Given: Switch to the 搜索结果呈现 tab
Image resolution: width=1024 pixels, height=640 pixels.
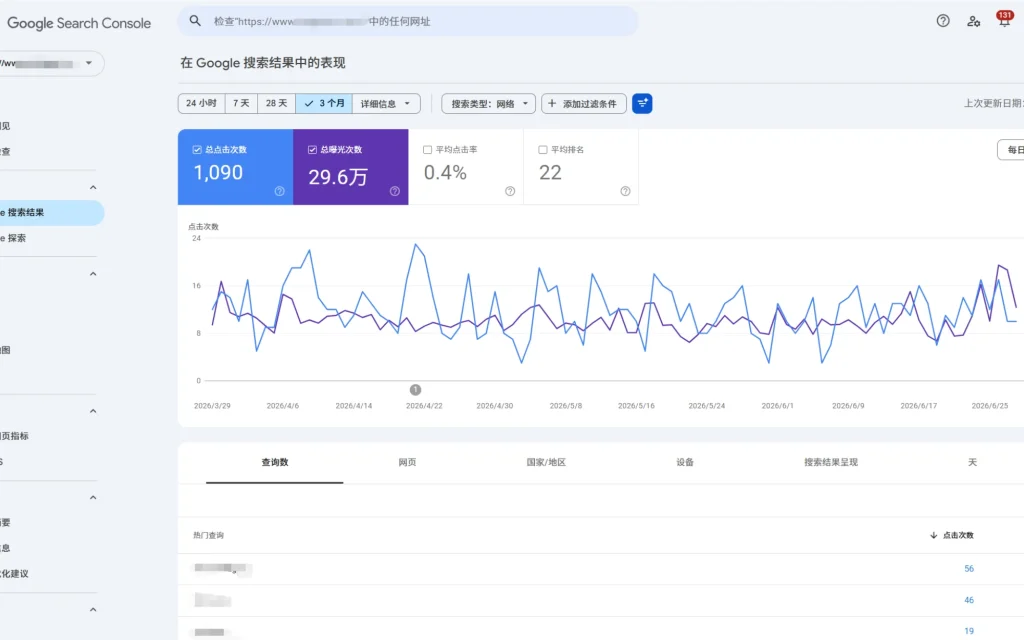Looking at the screenshot, I should point(831,462).
